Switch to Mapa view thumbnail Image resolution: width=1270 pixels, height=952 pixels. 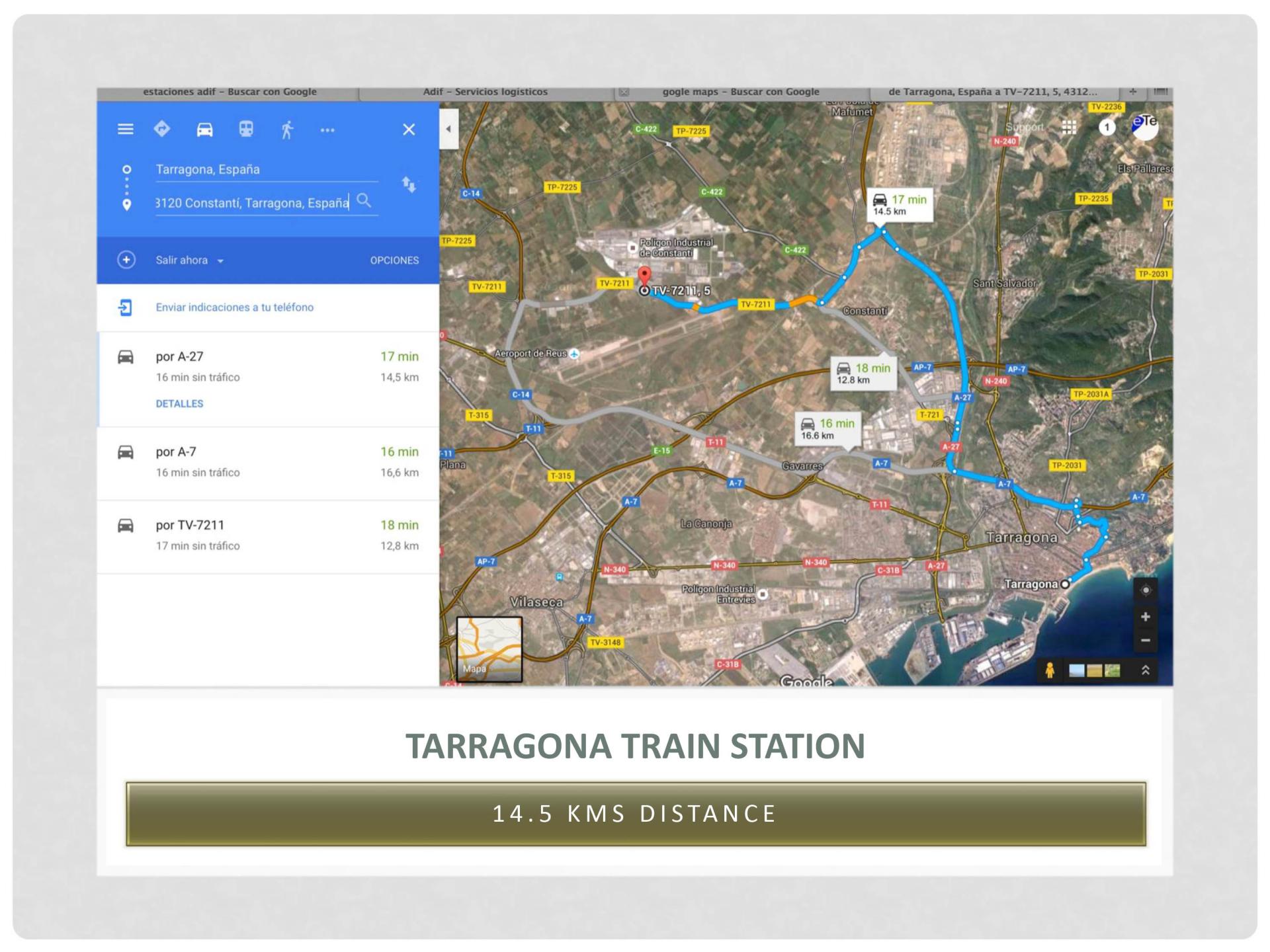coord(489,649)
